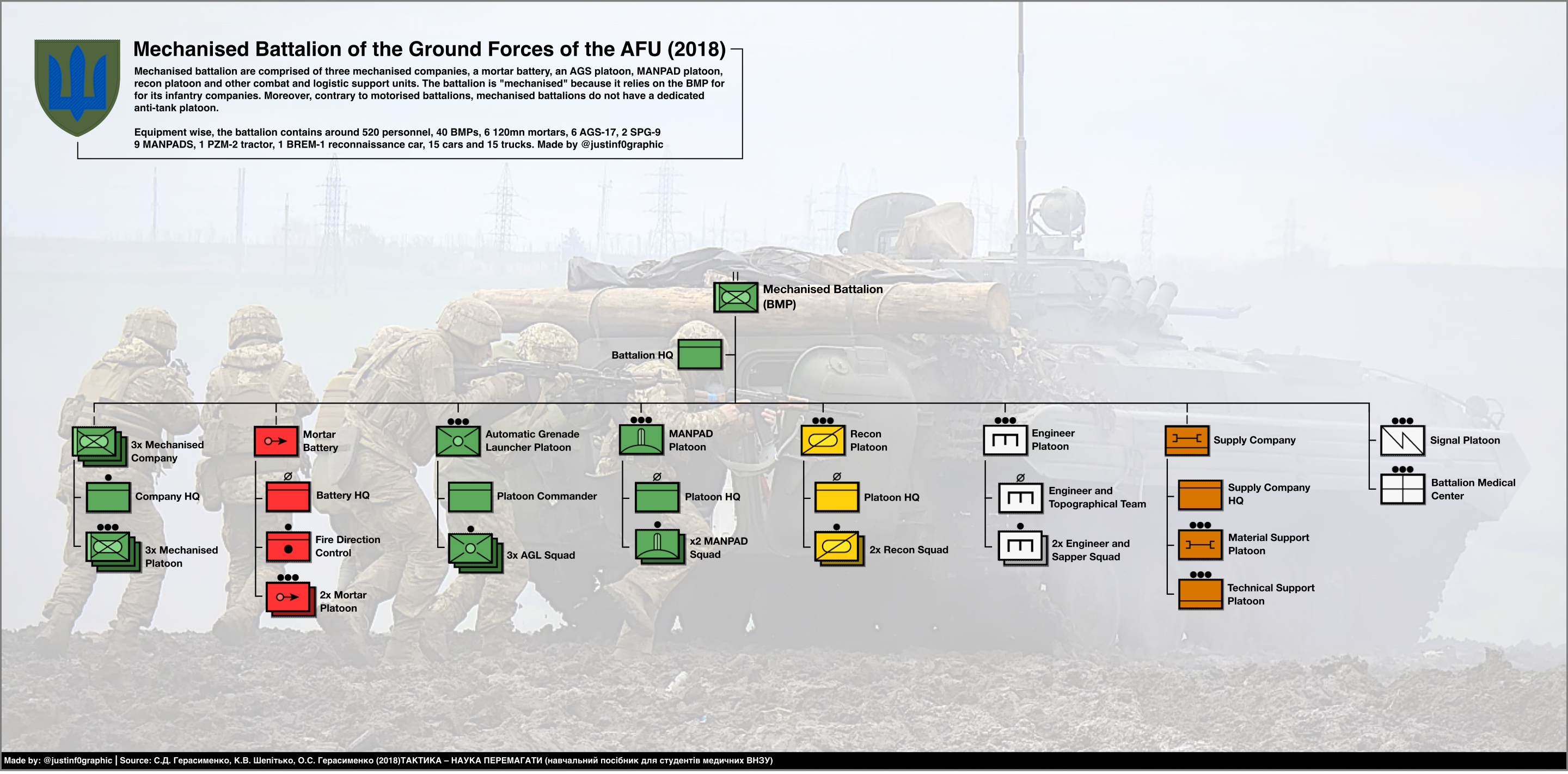Click the Mechanised Battalion (BMP) top symbol
Screen dimensions: 1568x774
[736, 297]
